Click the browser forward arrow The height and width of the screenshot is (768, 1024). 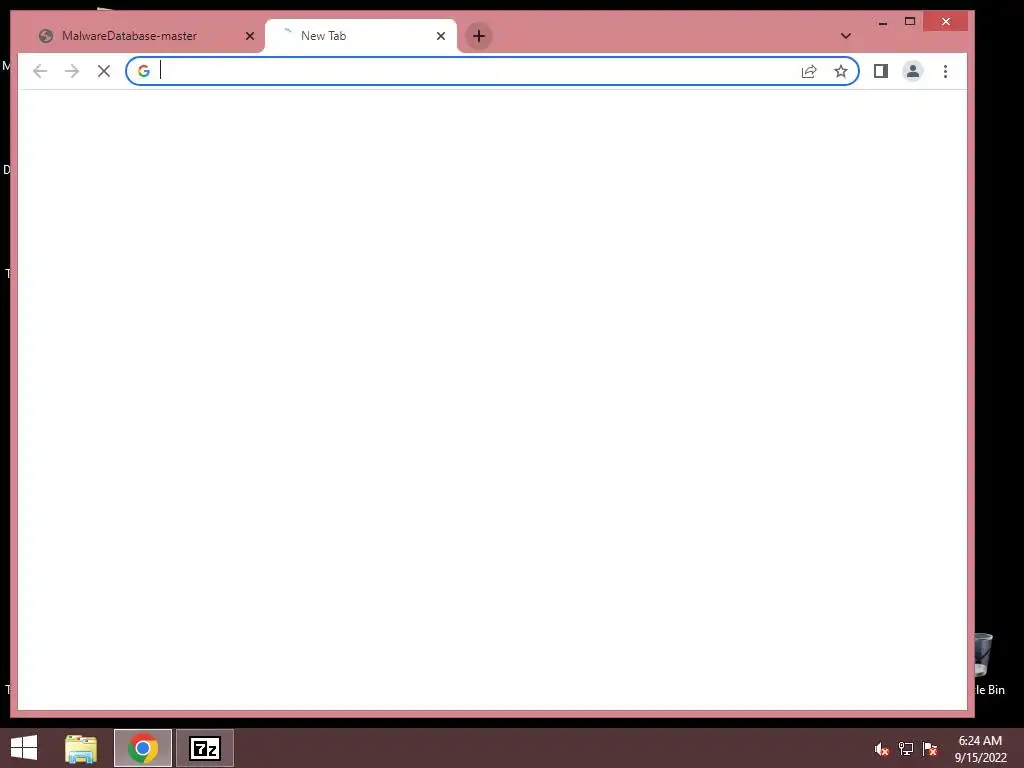pos(72,71)
